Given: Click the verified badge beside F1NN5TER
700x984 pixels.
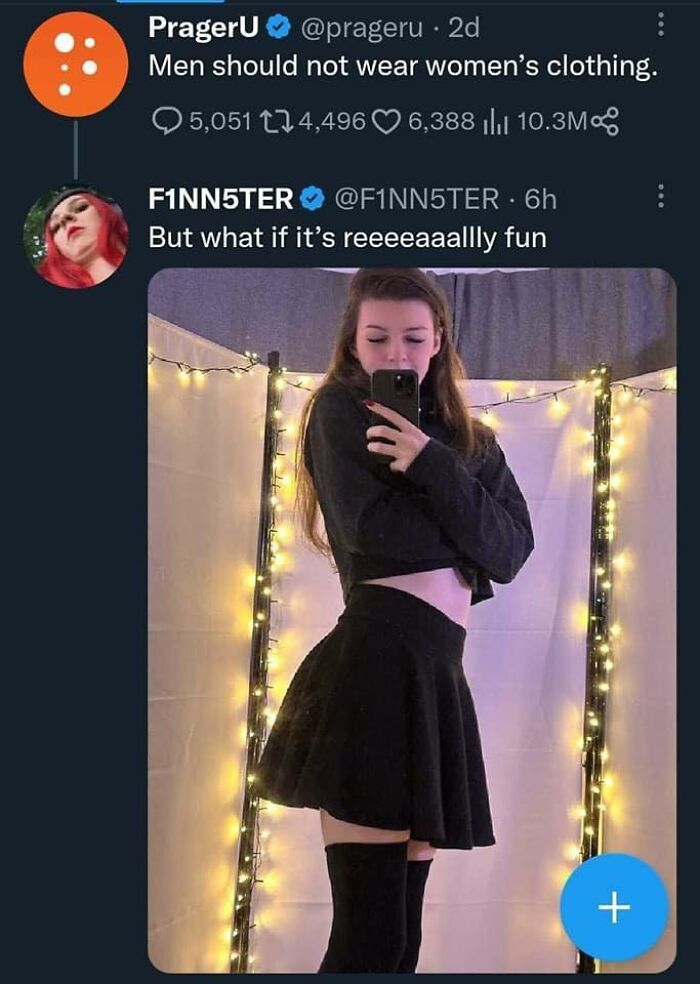Looking at the screenshot, I should 311,199.
